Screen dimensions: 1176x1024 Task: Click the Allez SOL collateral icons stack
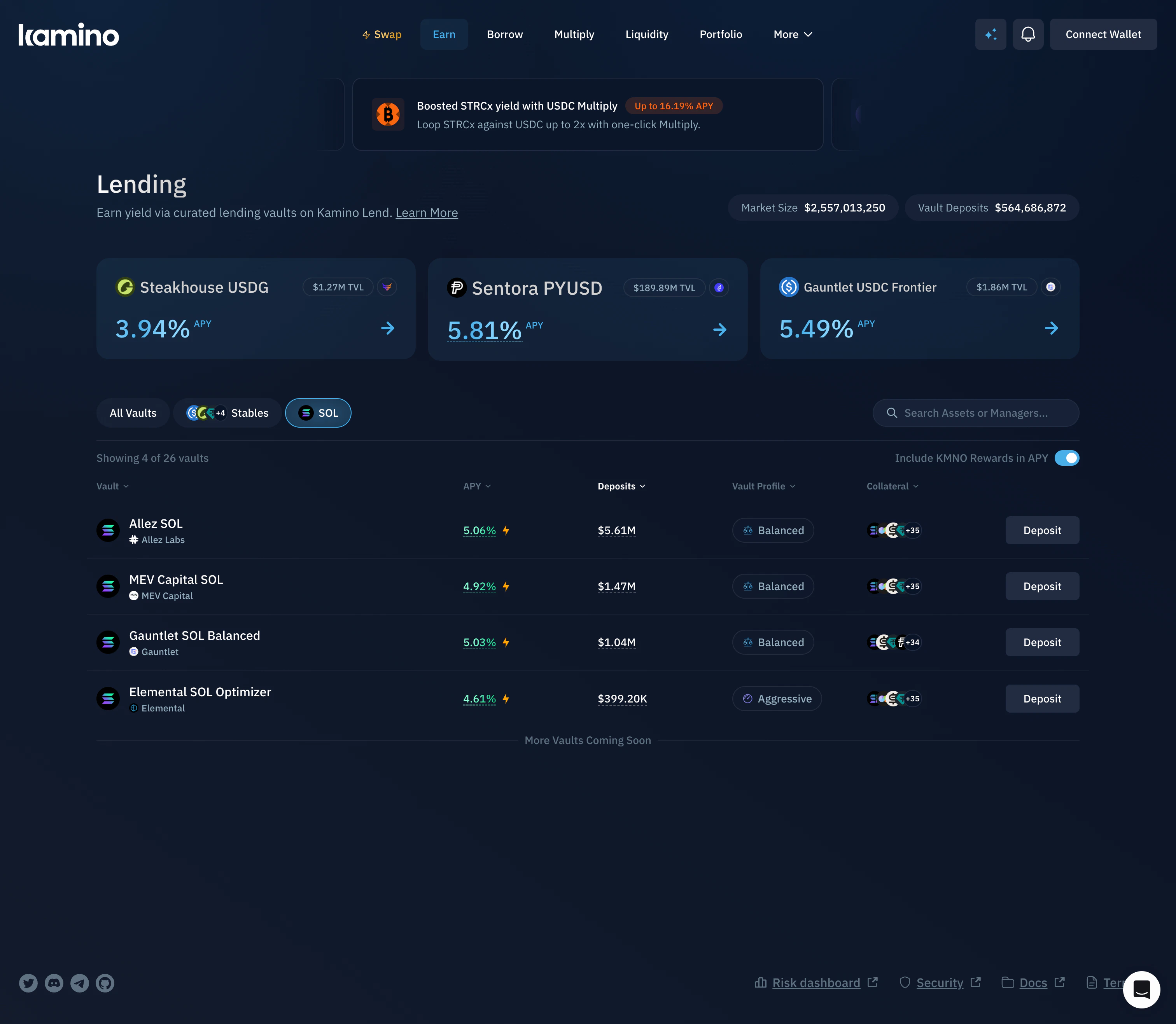pos(894,530)
